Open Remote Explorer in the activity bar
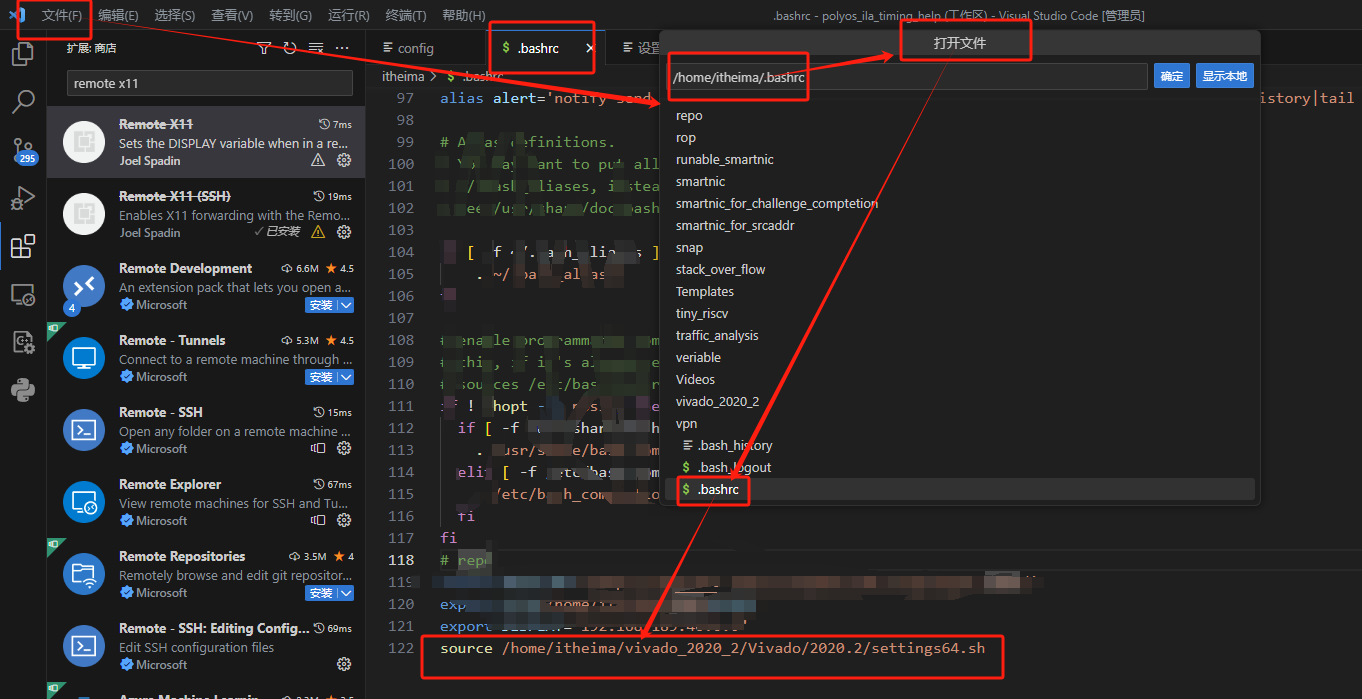The width and height of the screenshot is (1362, 699). (22, 294)
